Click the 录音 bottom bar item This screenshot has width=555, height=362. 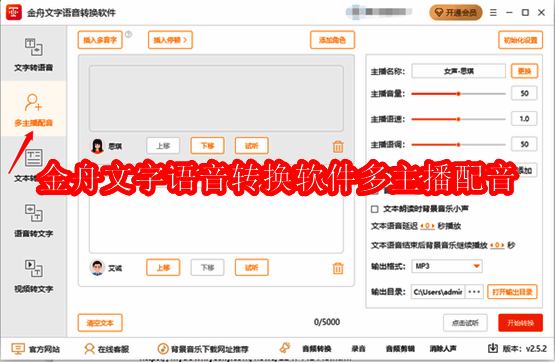358,349
